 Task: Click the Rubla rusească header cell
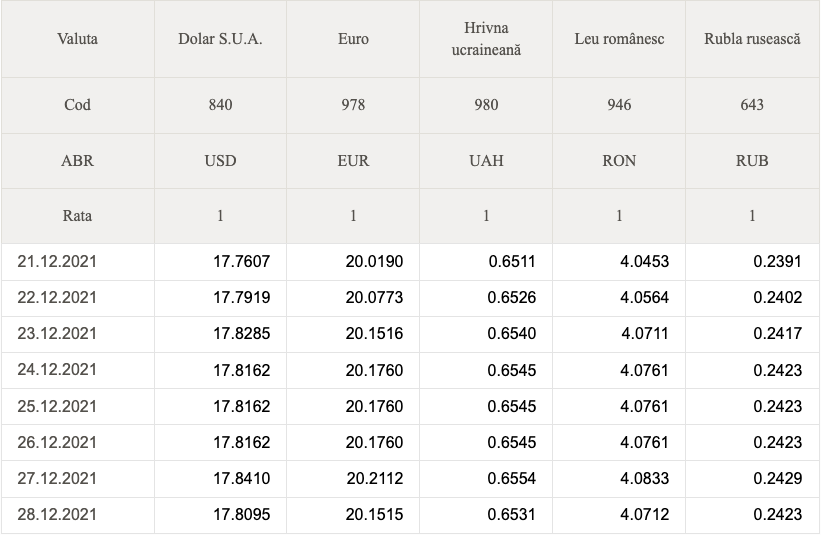(x=752, y=39)
